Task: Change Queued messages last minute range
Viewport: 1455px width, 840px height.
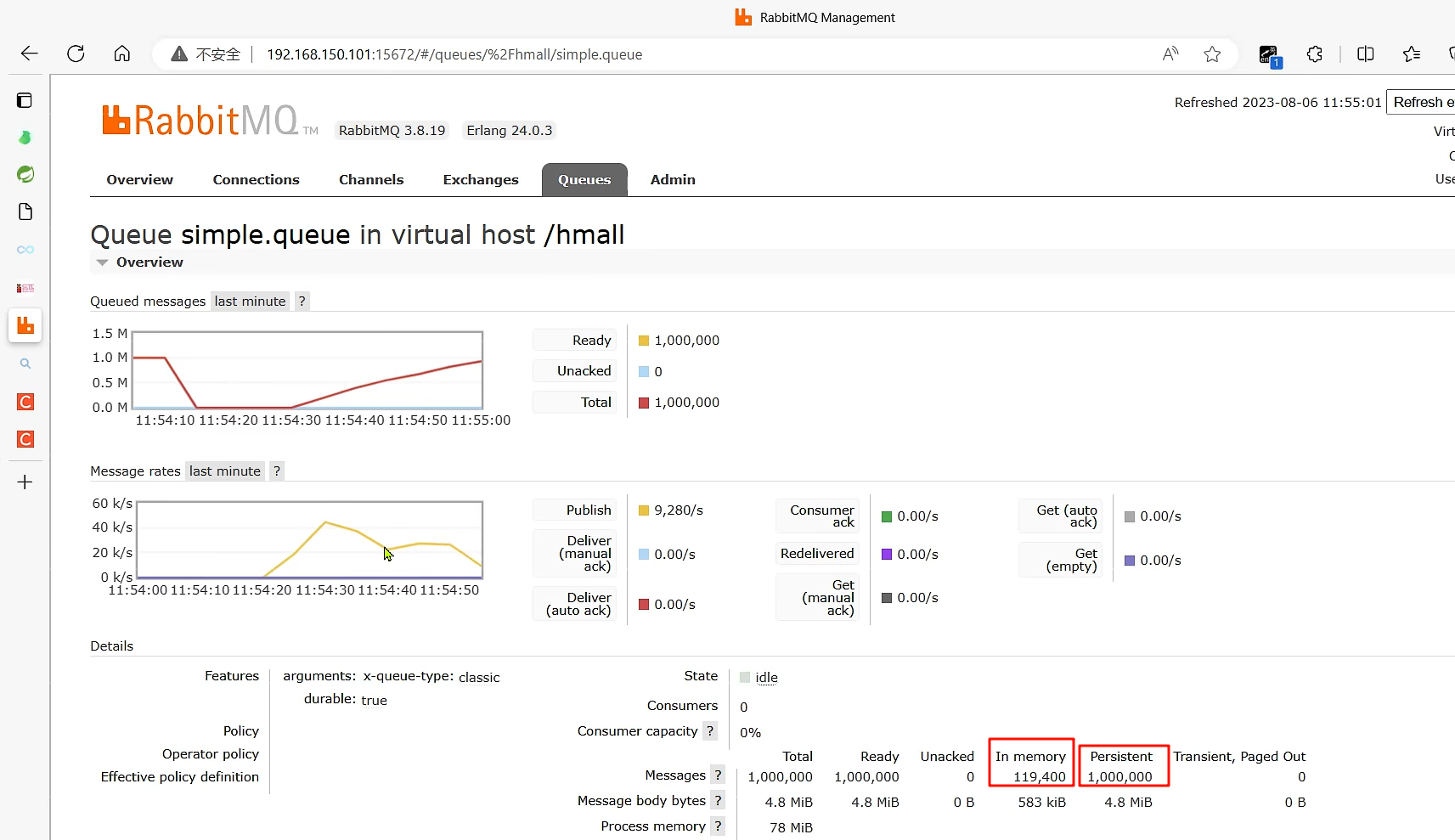Action: click(x=250, y=301)
